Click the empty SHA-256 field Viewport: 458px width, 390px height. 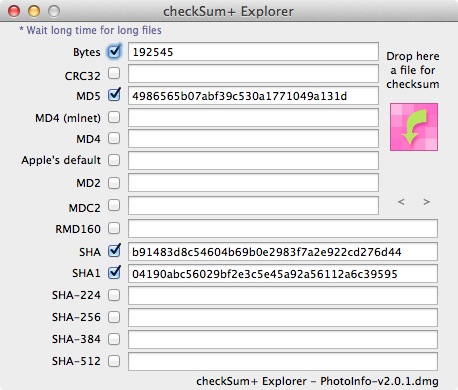[283, 317]
